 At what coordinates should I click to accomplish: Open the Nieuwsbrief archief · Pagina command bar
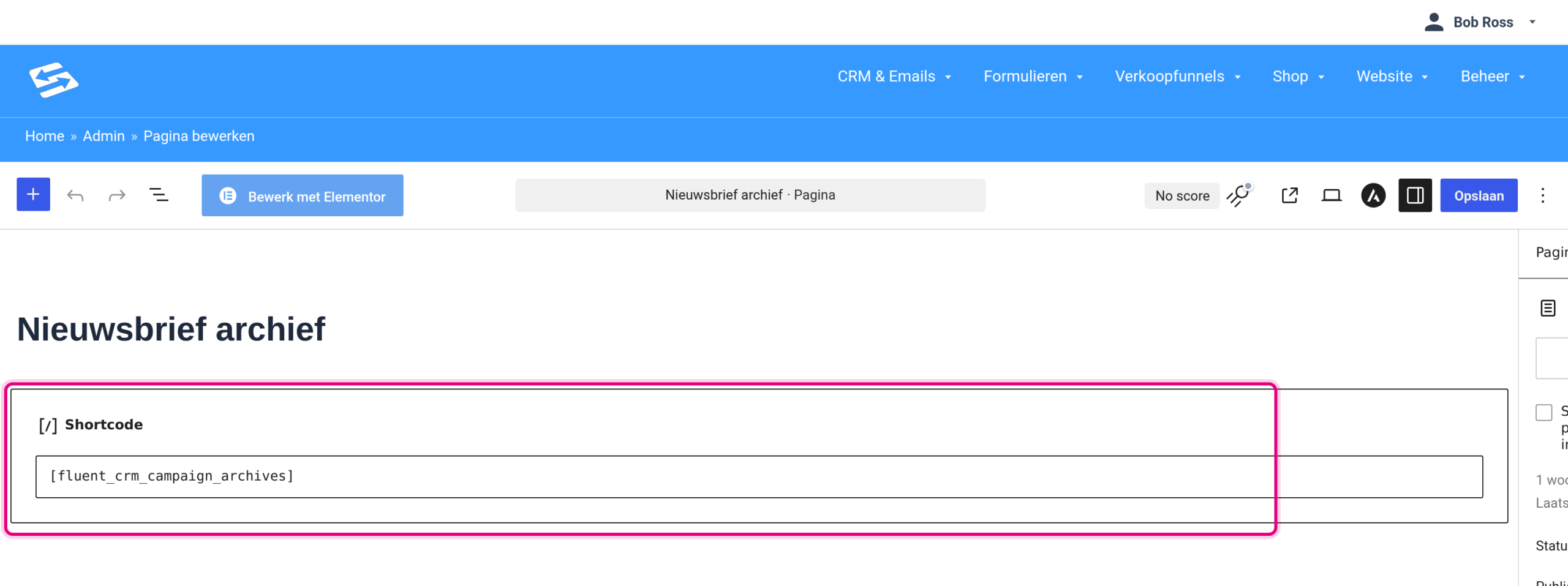(750, 195)
